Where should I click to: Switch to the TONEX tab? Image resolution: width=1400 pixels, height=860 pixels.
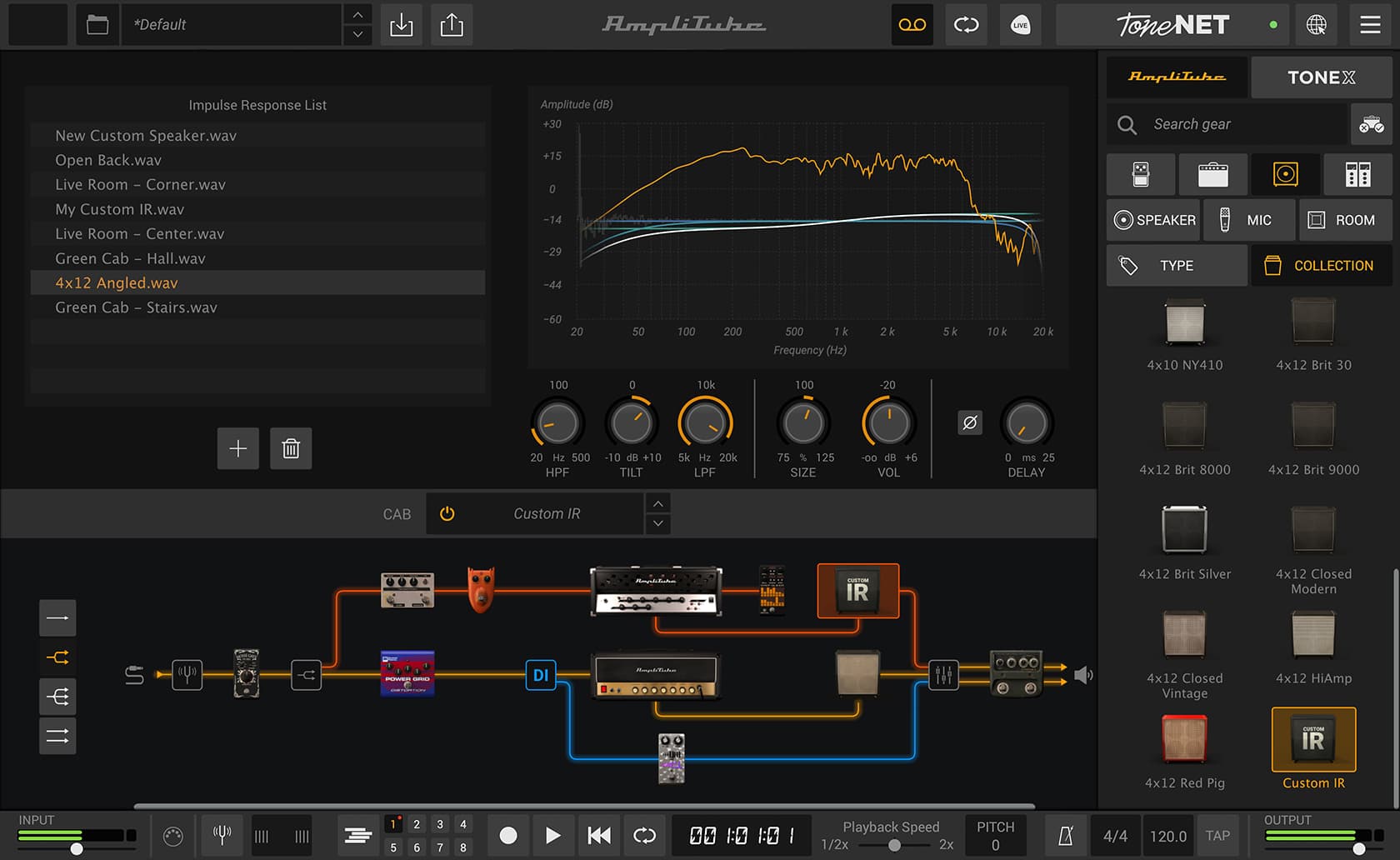coord(1321,77)
